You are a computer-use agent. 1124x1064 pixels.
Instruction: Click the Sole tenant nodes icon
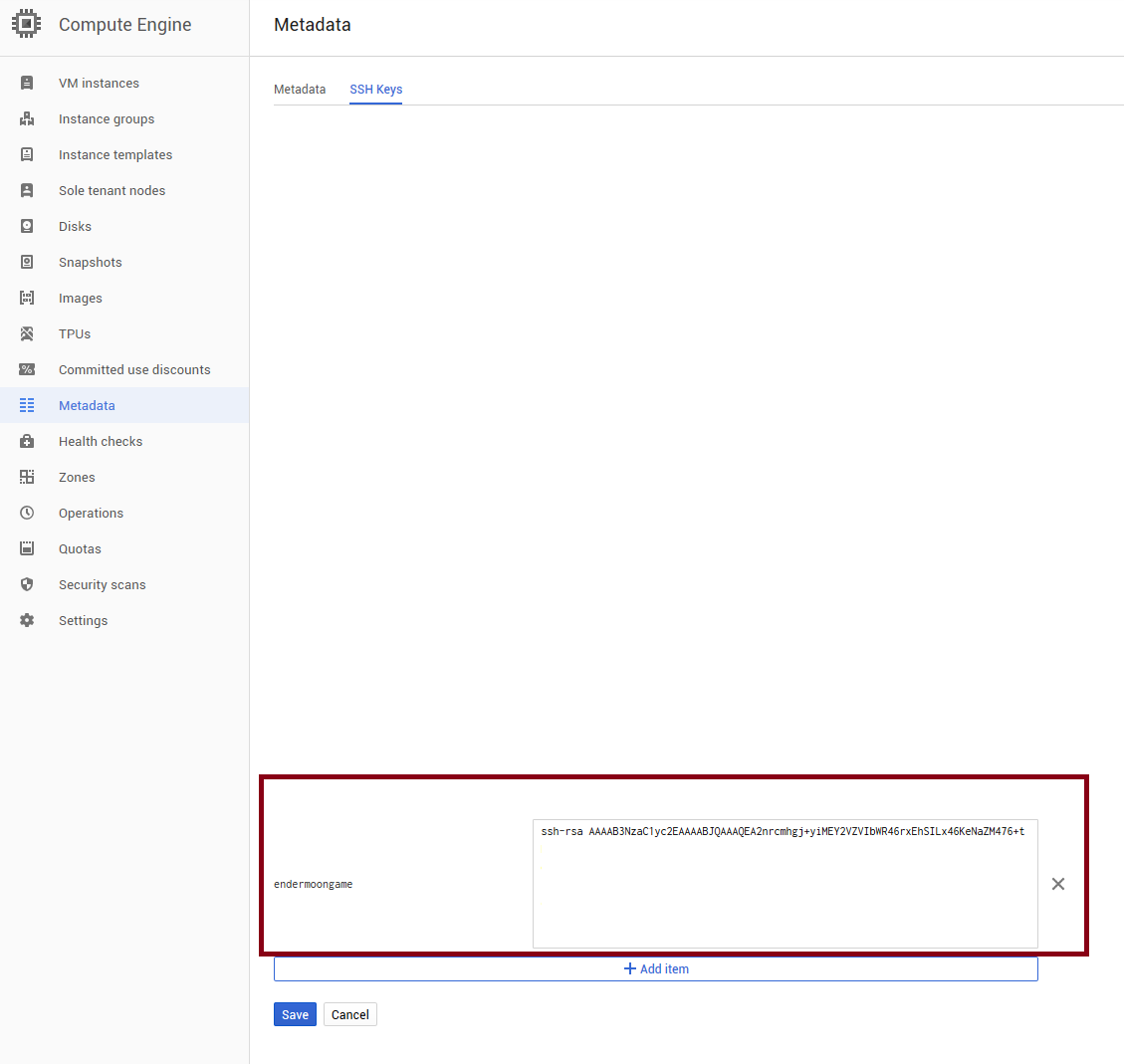[x=27, y=190]
